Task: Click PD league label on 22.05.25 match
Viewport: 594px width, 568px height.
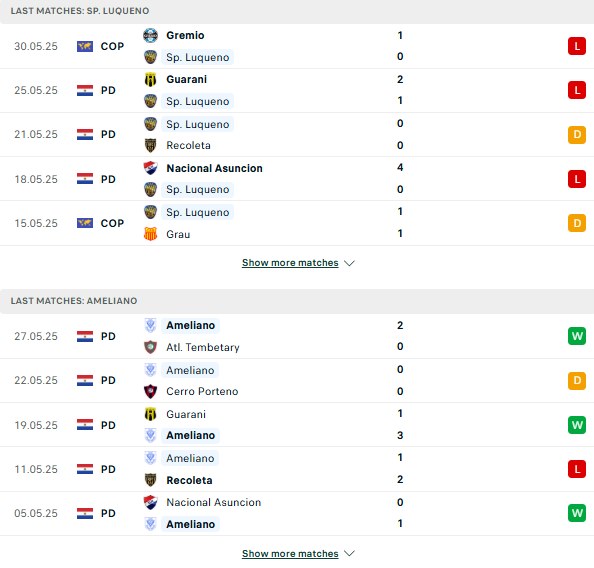Action: (108, 380)
